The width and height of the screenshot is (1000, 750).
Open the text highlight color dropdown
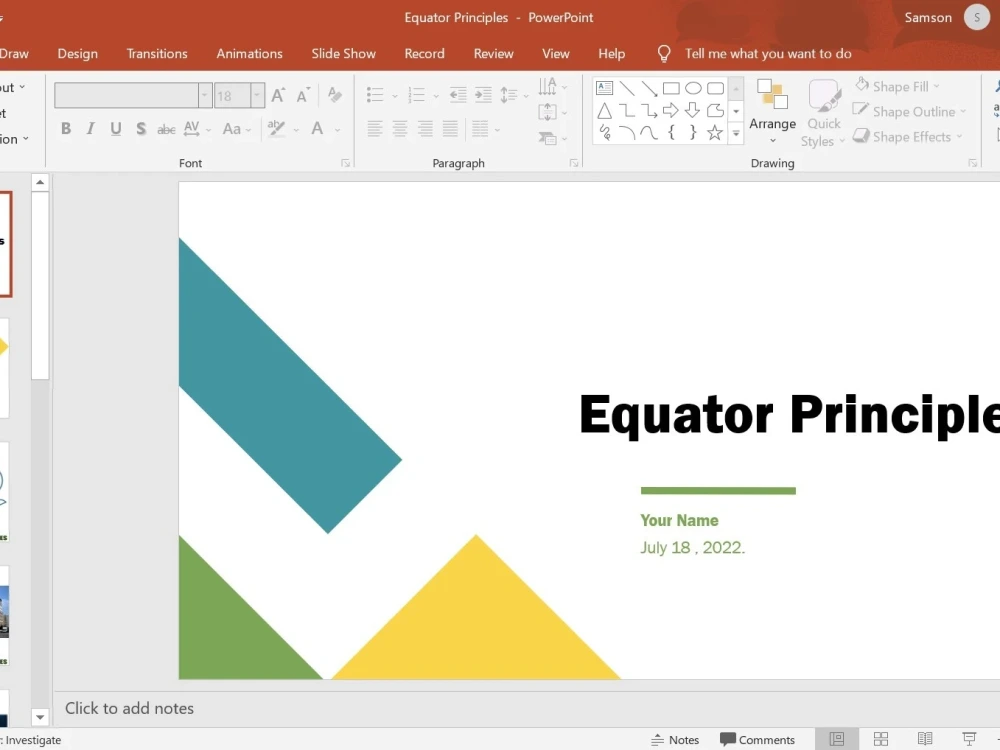tap(296, 129)
